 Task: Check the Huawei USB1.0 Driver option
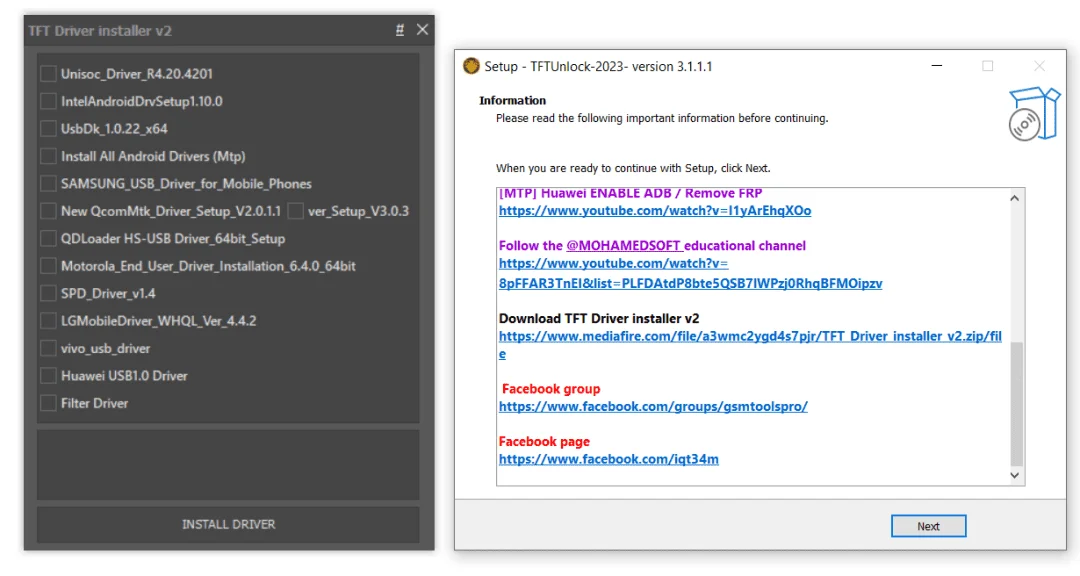click(48, 376)
